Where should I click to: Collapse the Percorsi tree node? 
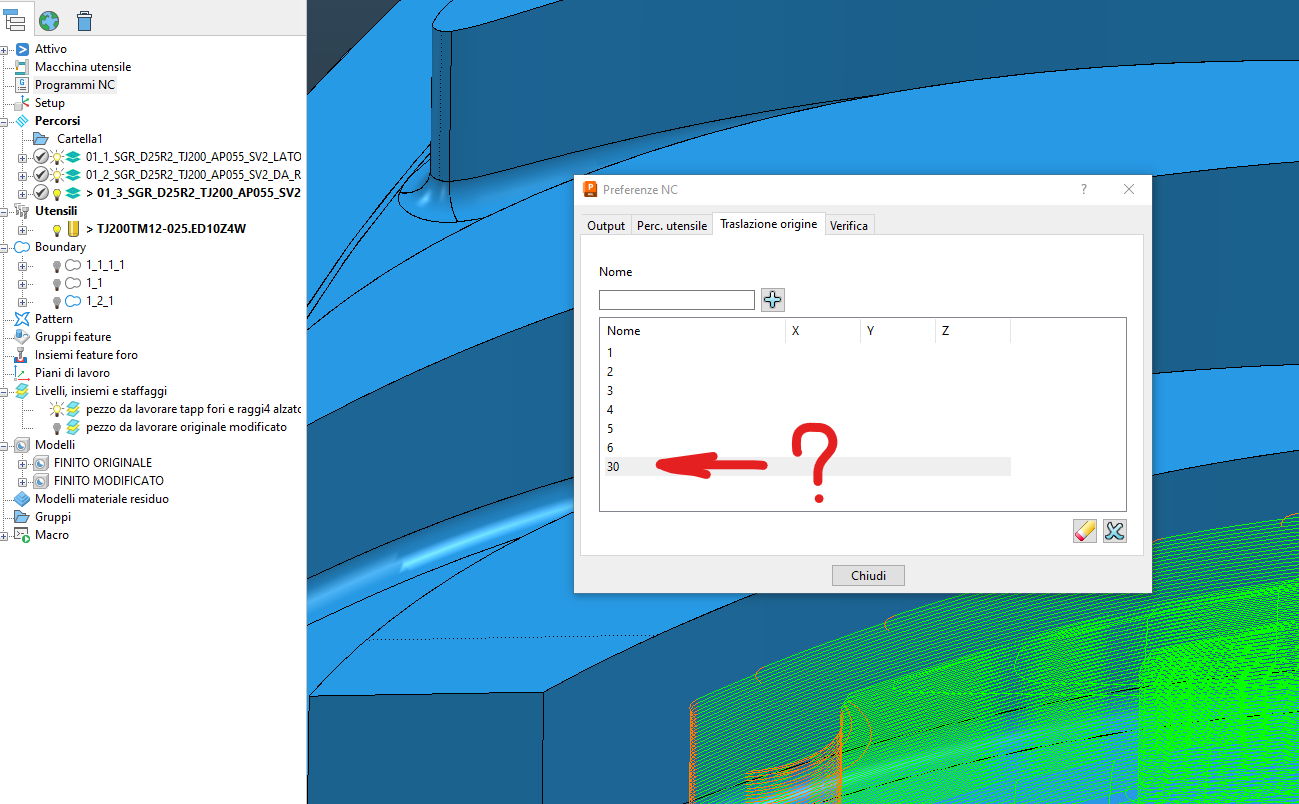(x=5, y=121)
